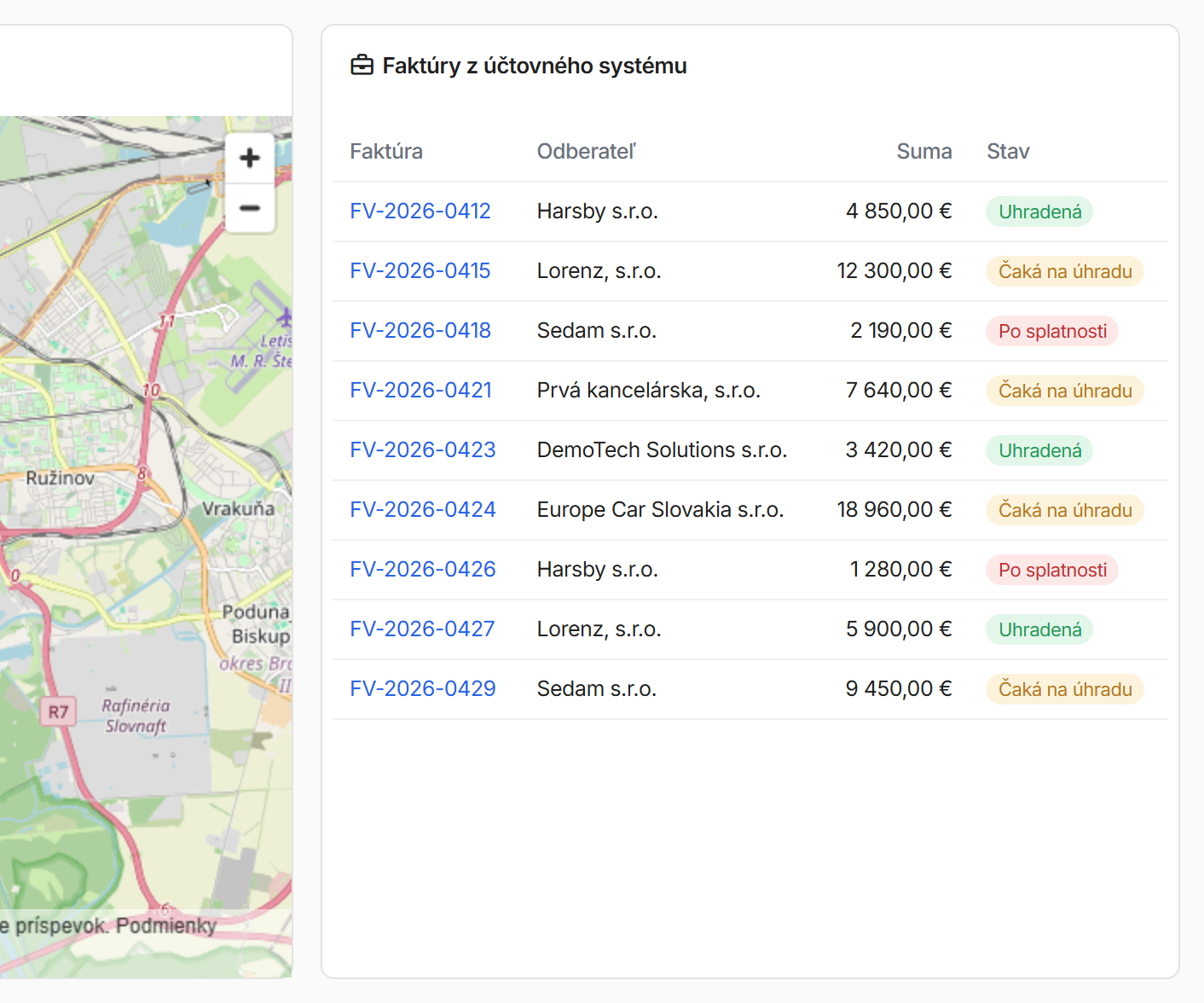Screen dimensions: 1204x1003
Task: Click the Vrakuňa label on the map
Action: point(238,509)
